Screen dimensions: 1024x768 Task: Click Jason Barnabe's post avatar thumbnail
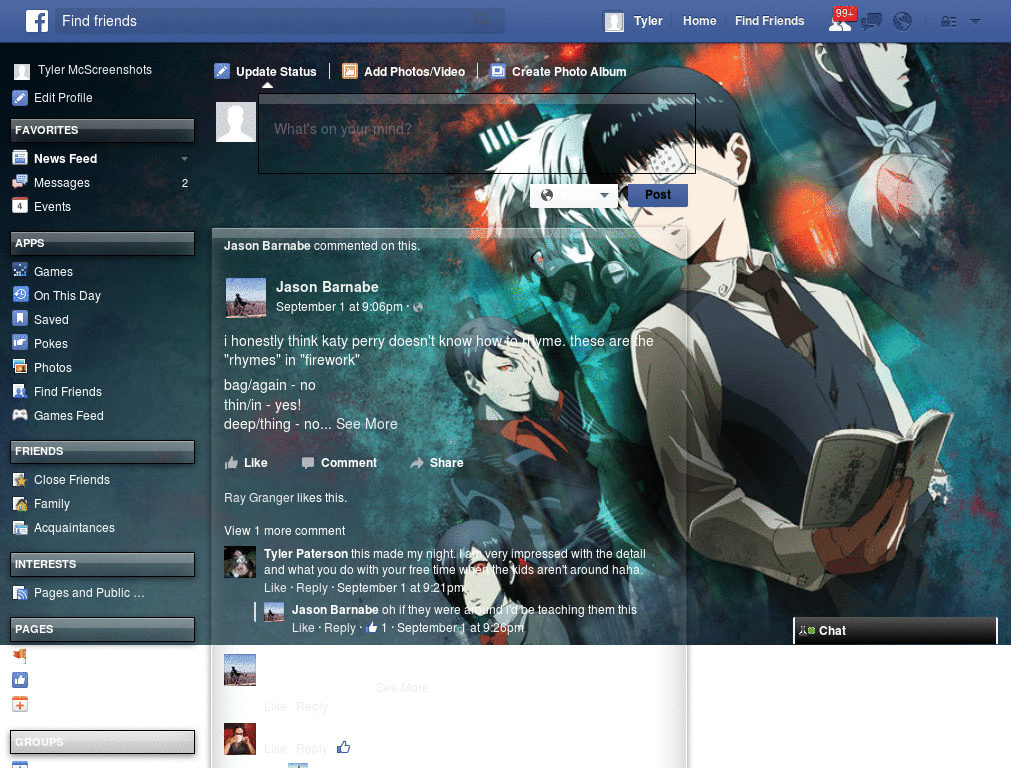246,298
